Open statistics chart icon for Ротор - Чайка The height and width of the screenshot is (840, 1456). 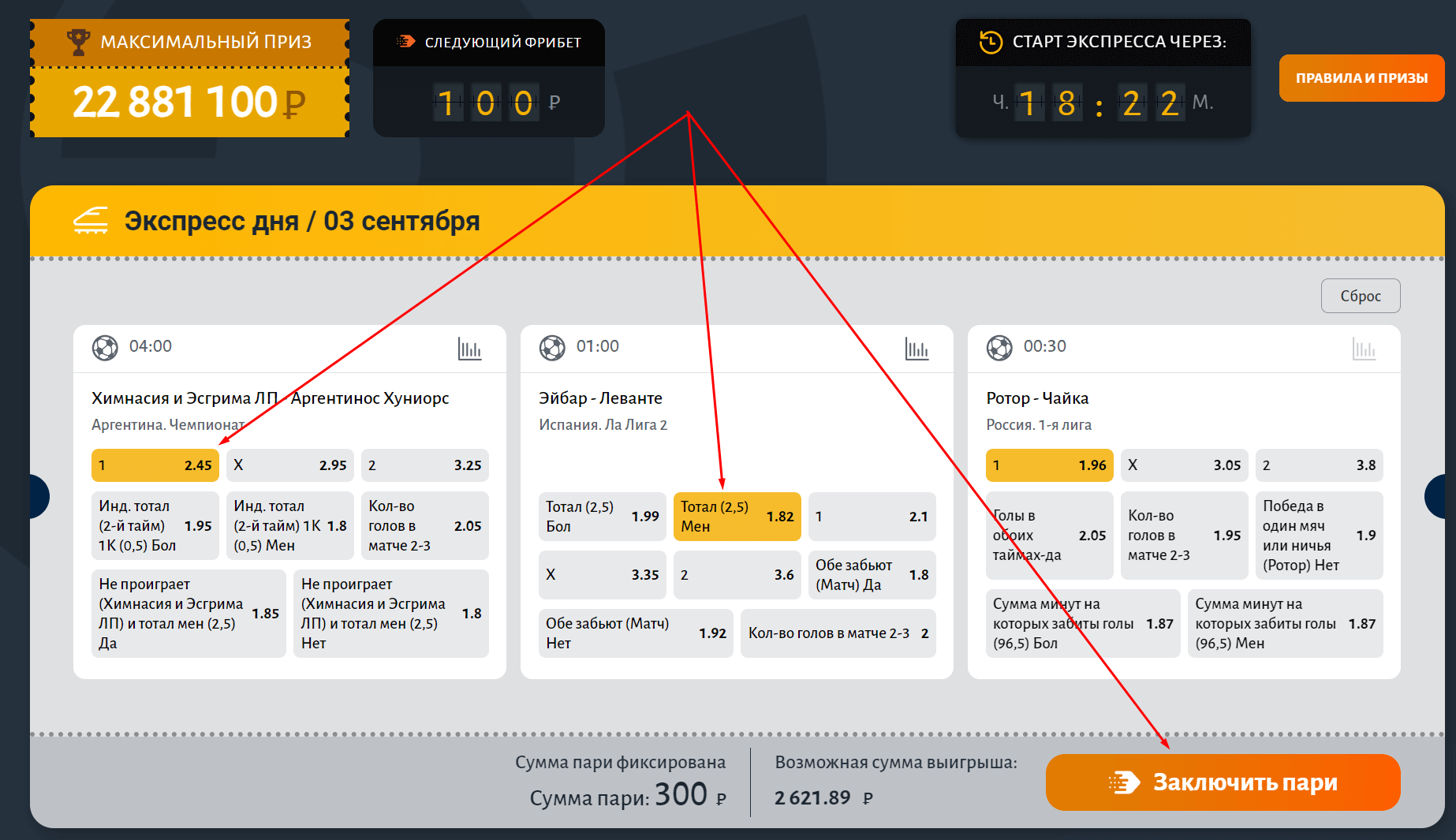point(1364,348)
